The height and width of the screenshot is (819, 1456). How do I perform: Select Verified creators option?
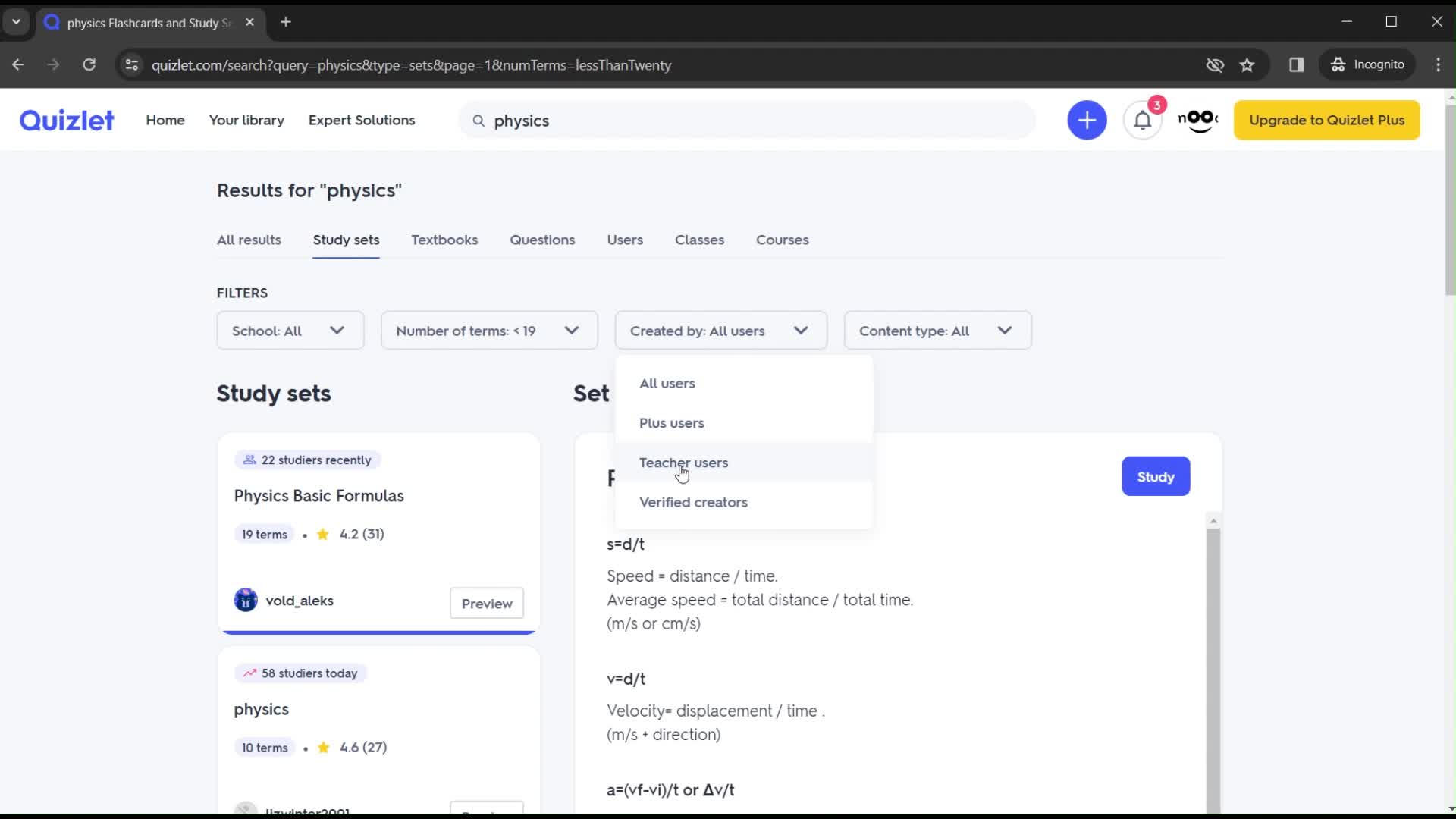point(744,502)
